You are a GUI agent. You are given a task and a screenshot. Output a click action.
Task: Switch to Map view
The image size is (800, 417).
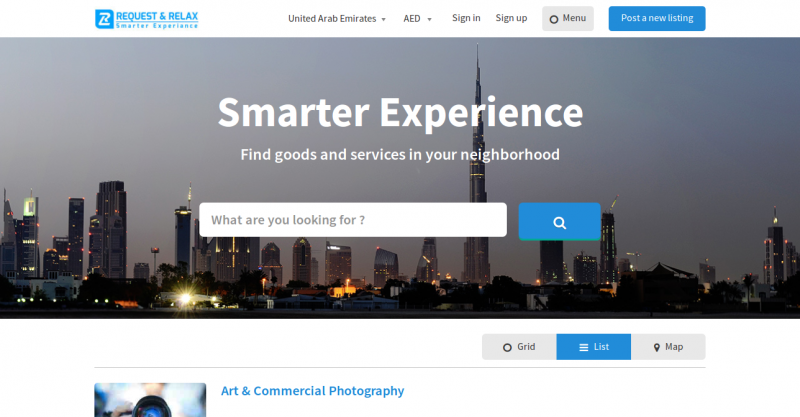pos(668,347)
